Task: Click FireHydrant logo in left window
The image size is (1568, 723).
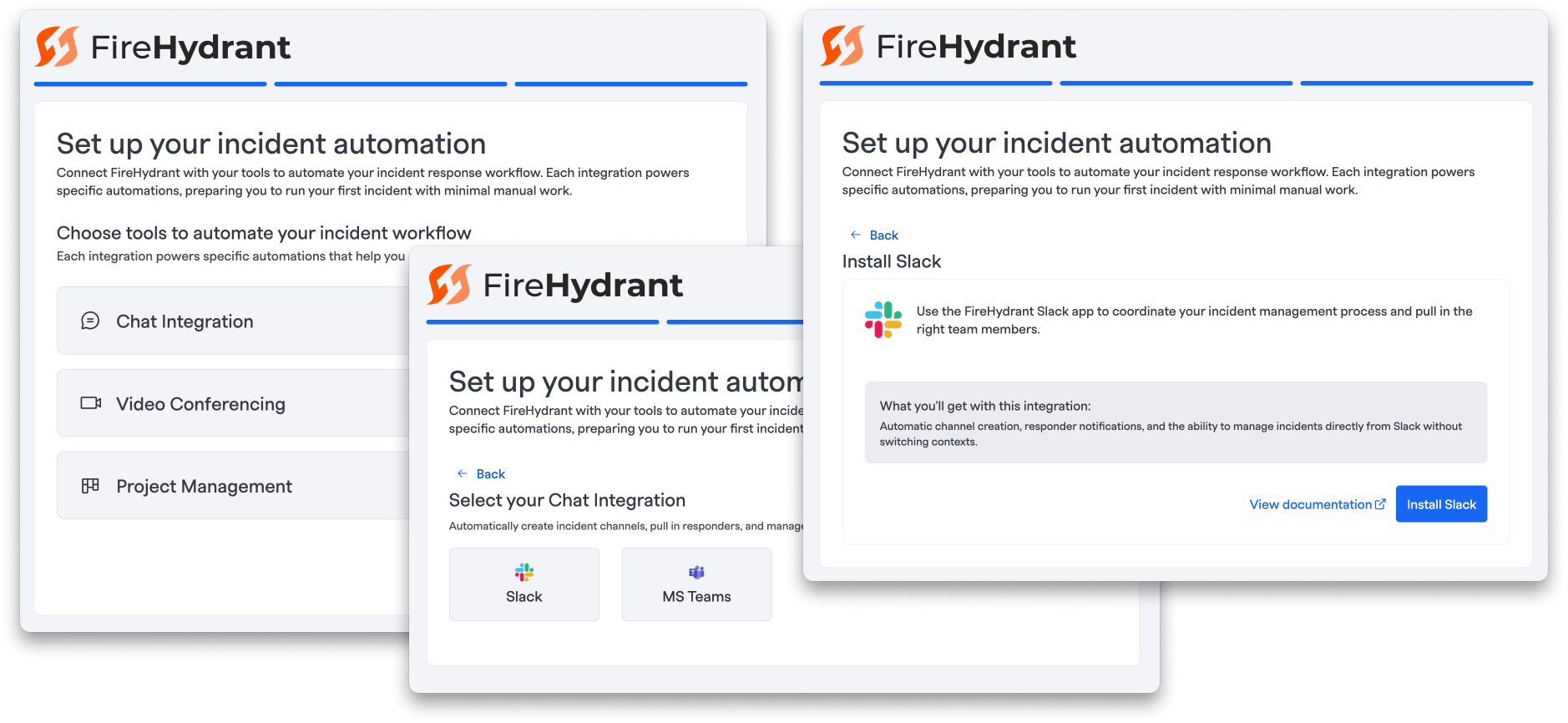Action: (163, 47)
